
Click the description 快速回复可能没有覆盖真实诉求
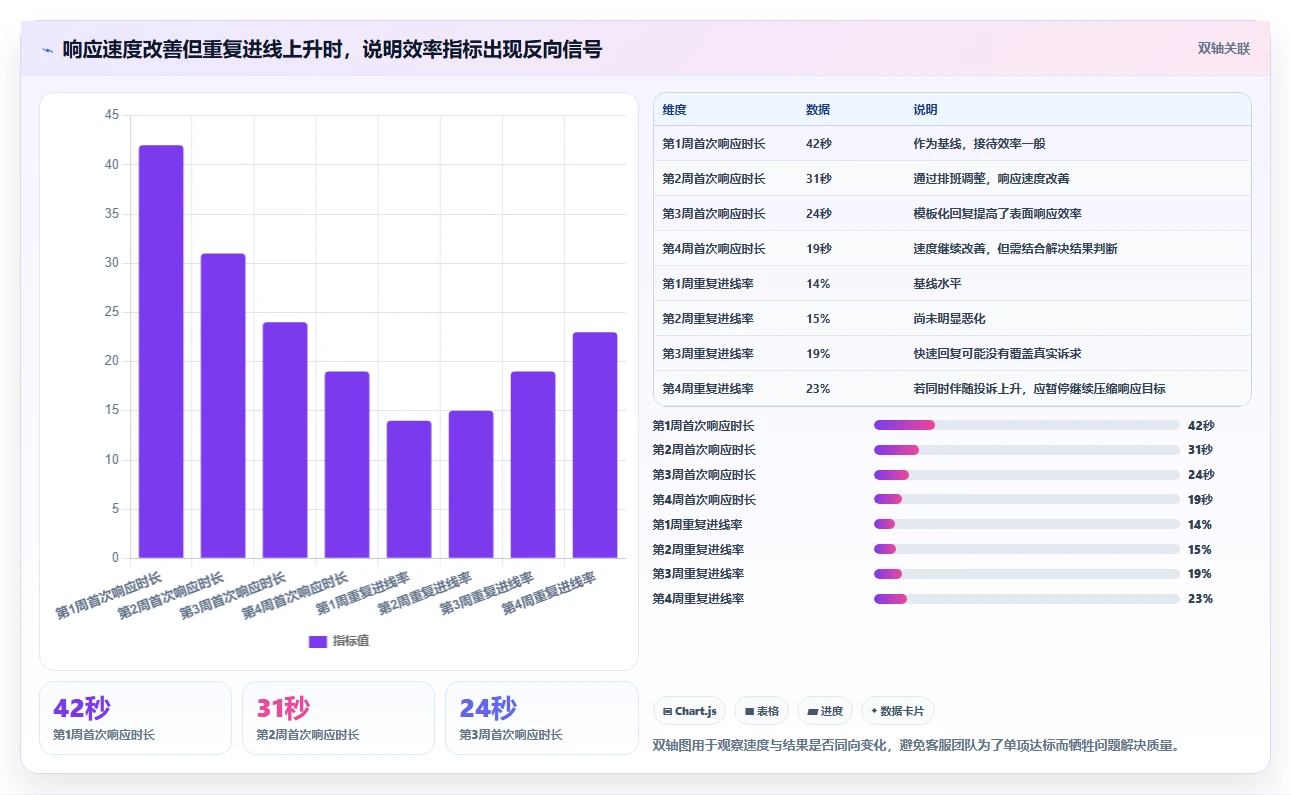point(997,354)
